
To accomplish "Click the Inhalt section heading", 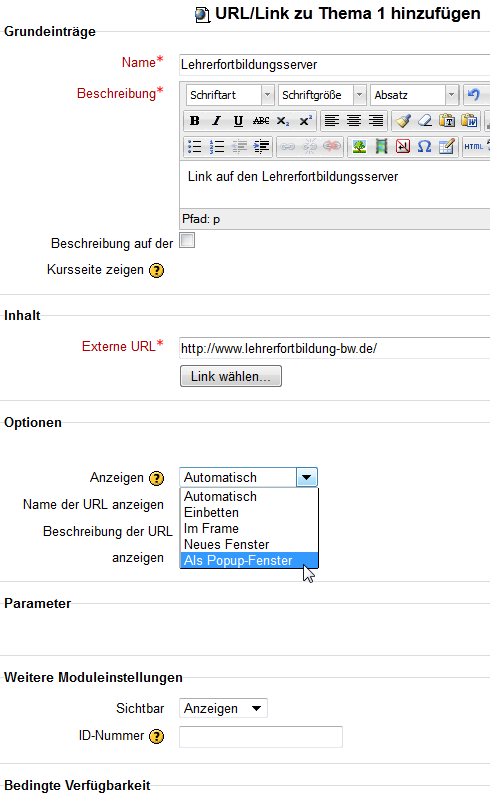I will (x=22, y=315).
